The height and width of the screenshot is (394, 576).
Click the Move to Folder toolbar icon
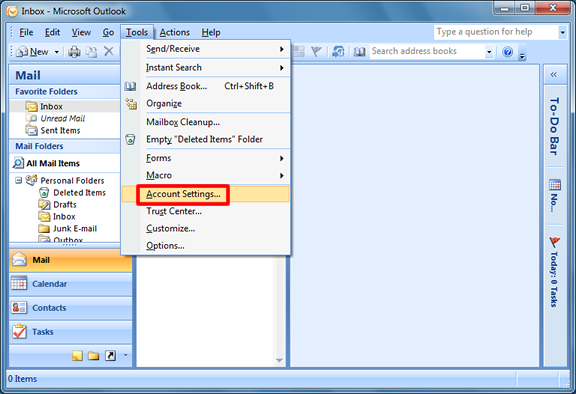tap(91, 52)
